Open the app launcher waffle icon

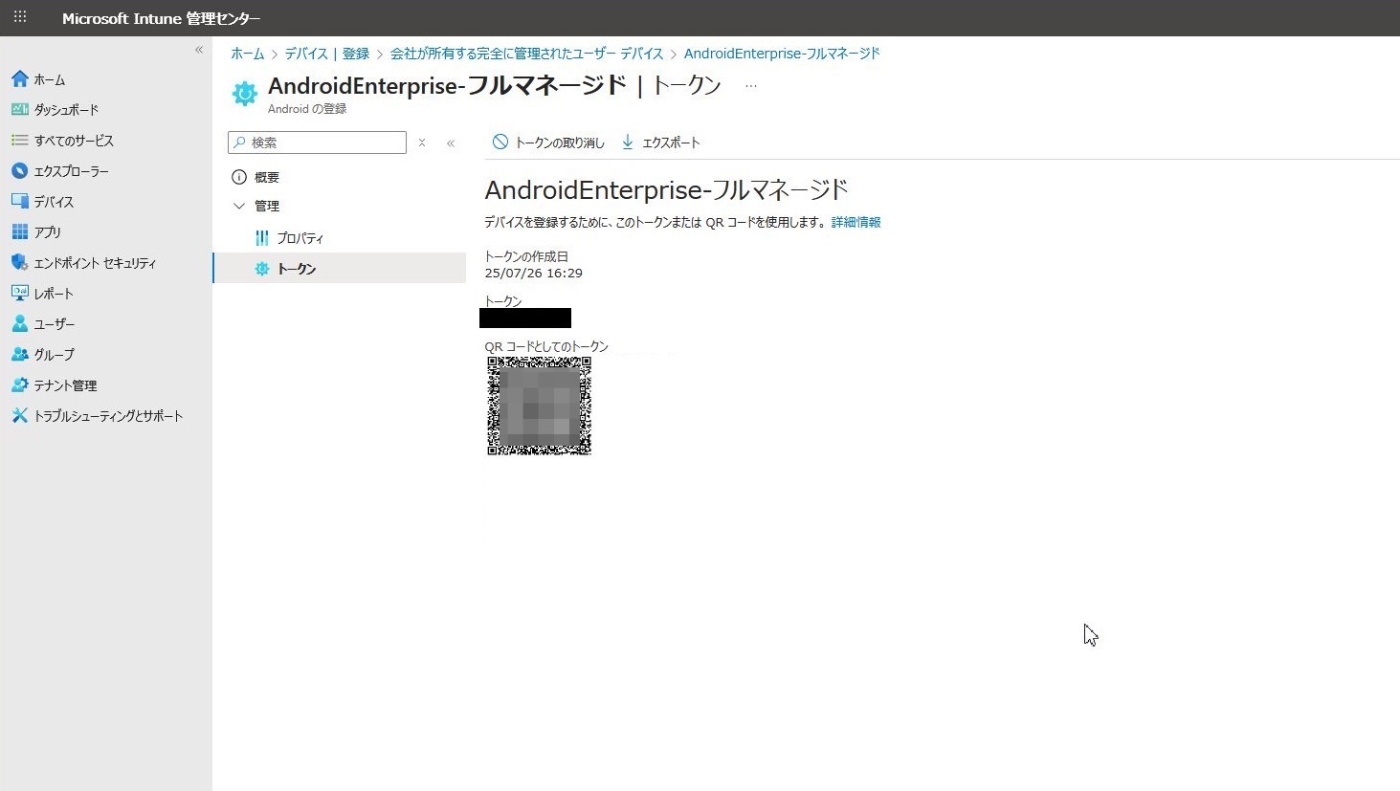(20, 17)
